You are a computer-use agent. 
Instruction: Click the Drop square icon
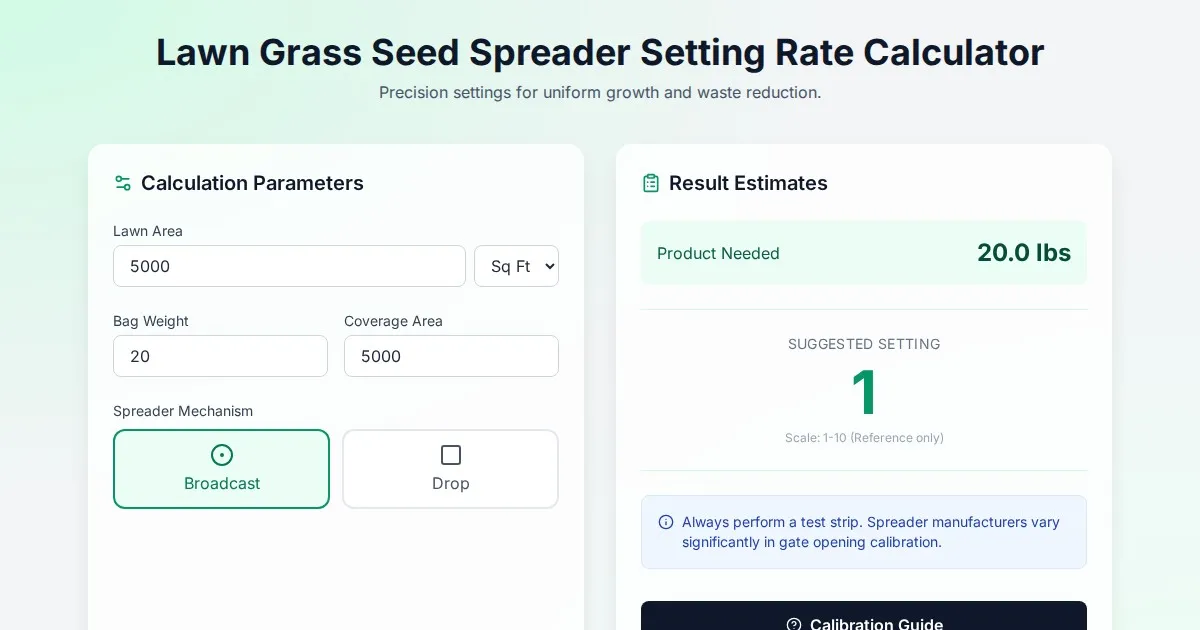451,455
